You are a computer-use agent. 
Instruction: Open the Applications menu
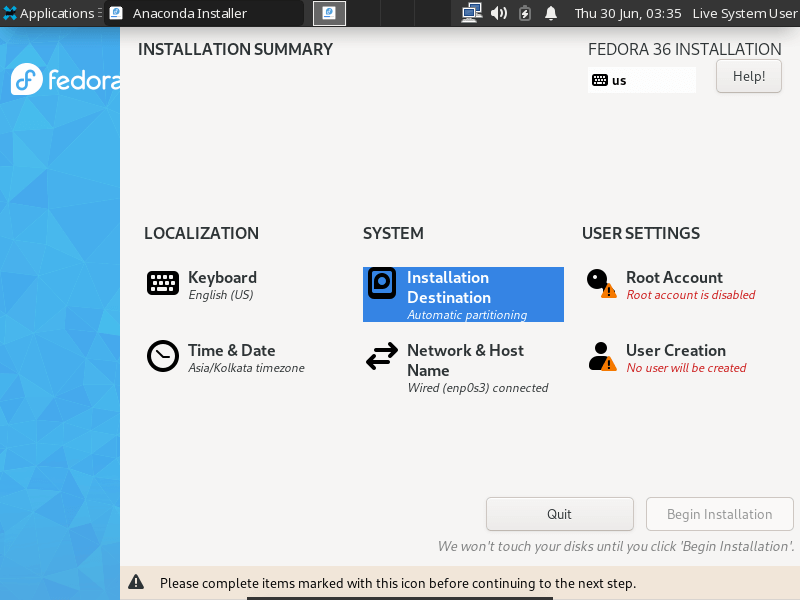tap(51, 13)
